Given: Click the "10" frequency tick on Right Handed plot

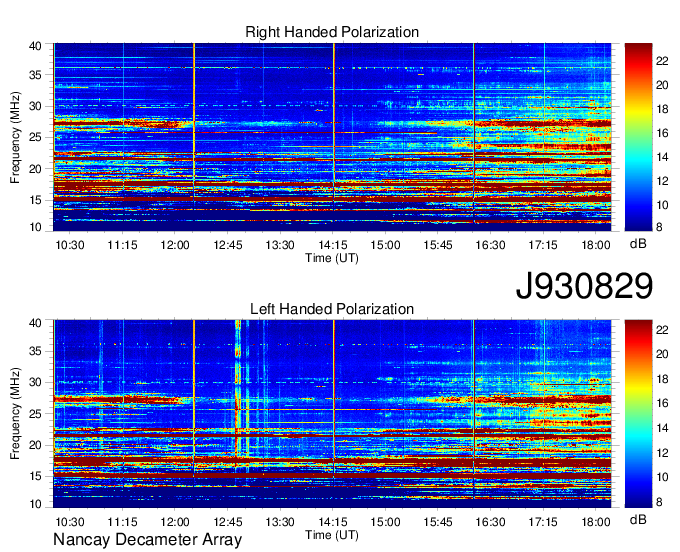Looking at the screenshot, I should [35, 227].
